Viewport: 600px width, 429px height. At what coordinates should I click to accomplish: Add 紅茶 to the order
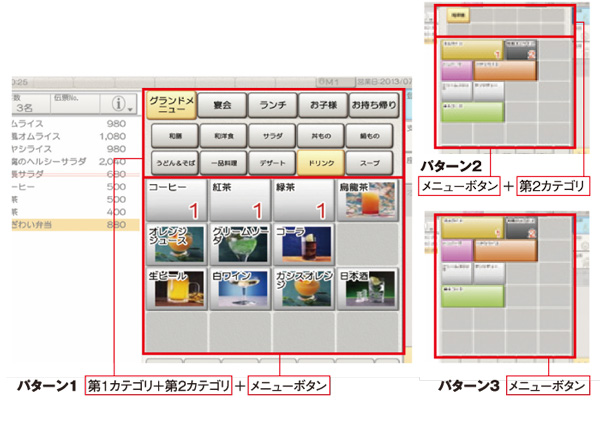pos(240,201)
